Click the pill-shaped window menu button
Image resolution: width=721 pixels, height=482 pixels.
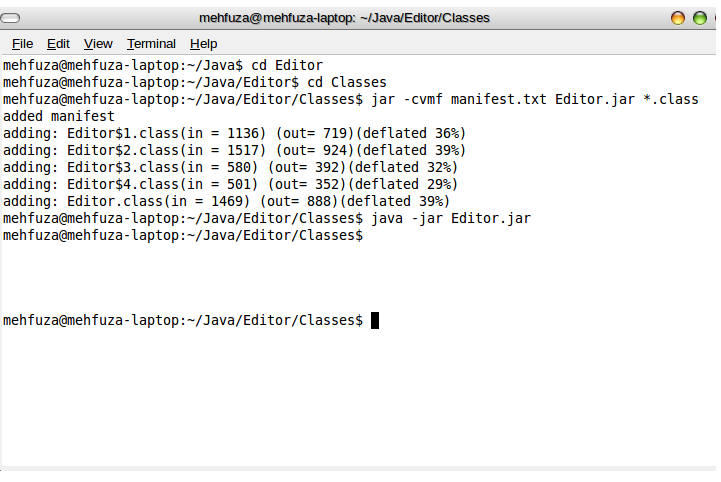click(10, 18)
